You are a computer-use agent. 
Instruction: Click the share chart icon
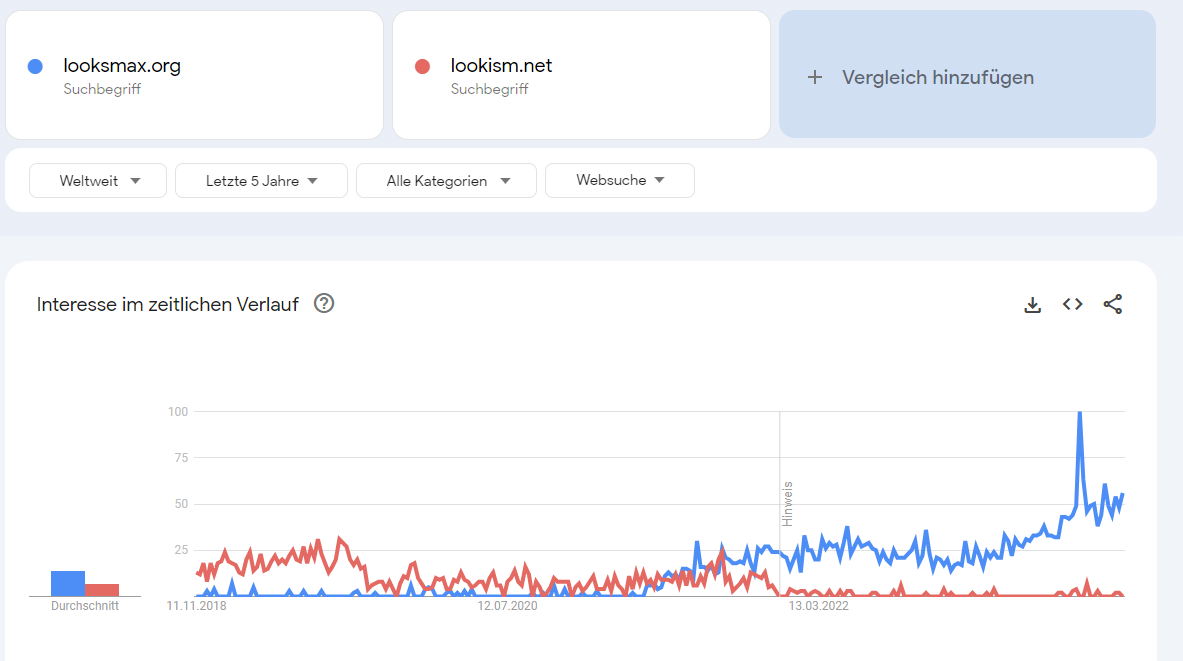point(1113,304)
